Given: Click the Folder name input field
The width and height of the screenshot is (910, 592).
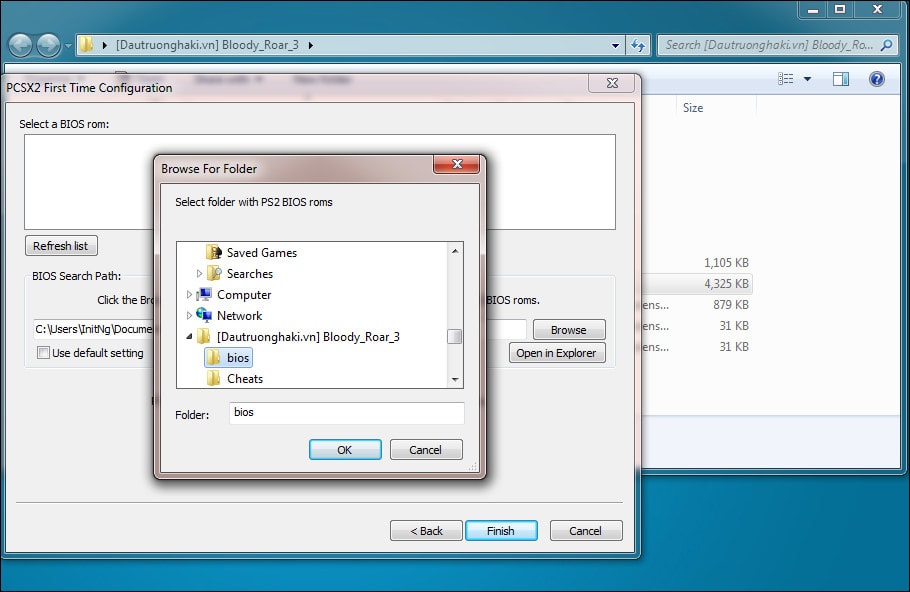Looking at the screenshot, I should click(346, 413).
